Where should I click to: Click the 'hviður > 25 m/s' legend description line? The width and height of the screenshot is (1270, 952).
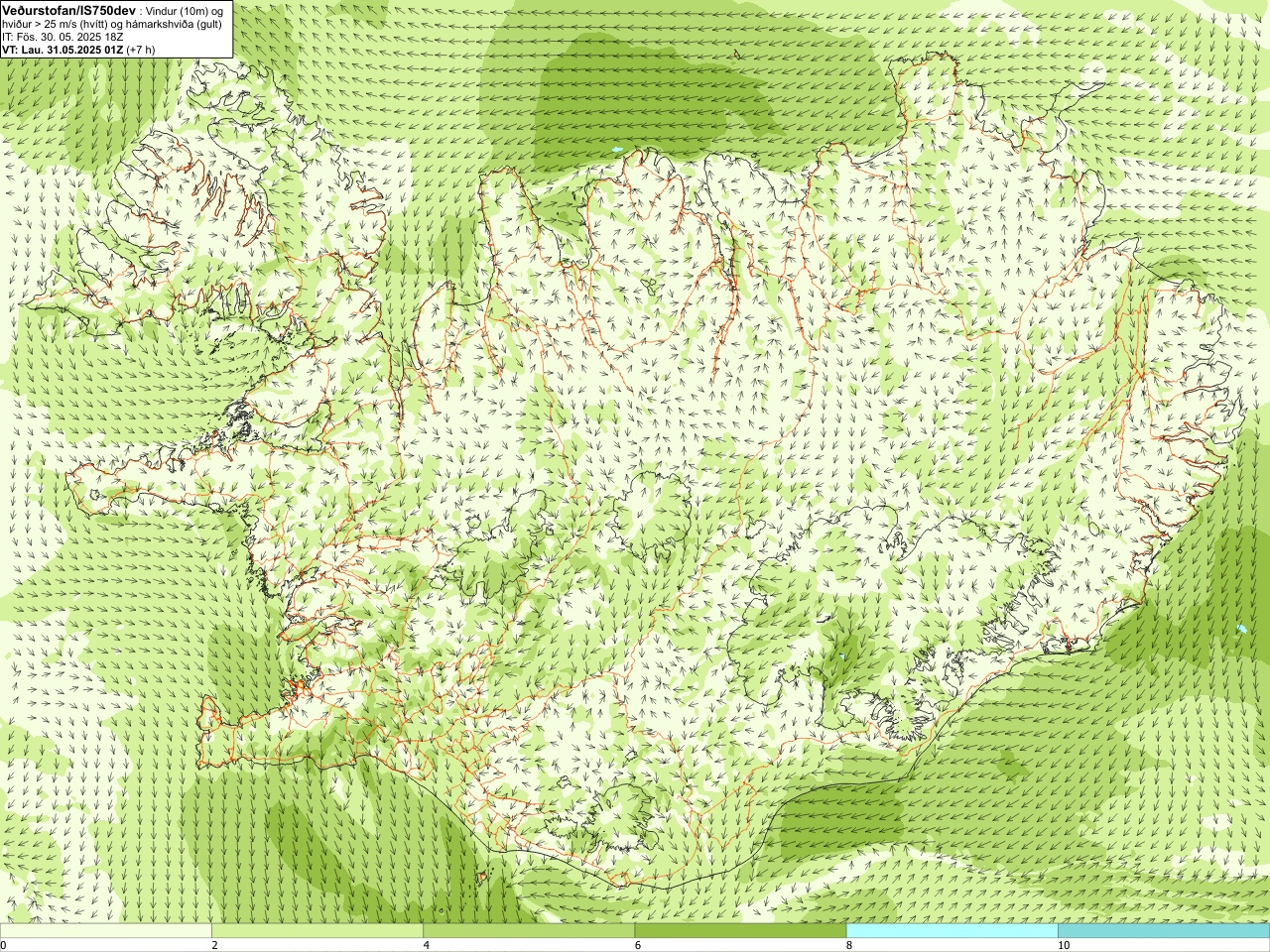(x=112, y=24)
